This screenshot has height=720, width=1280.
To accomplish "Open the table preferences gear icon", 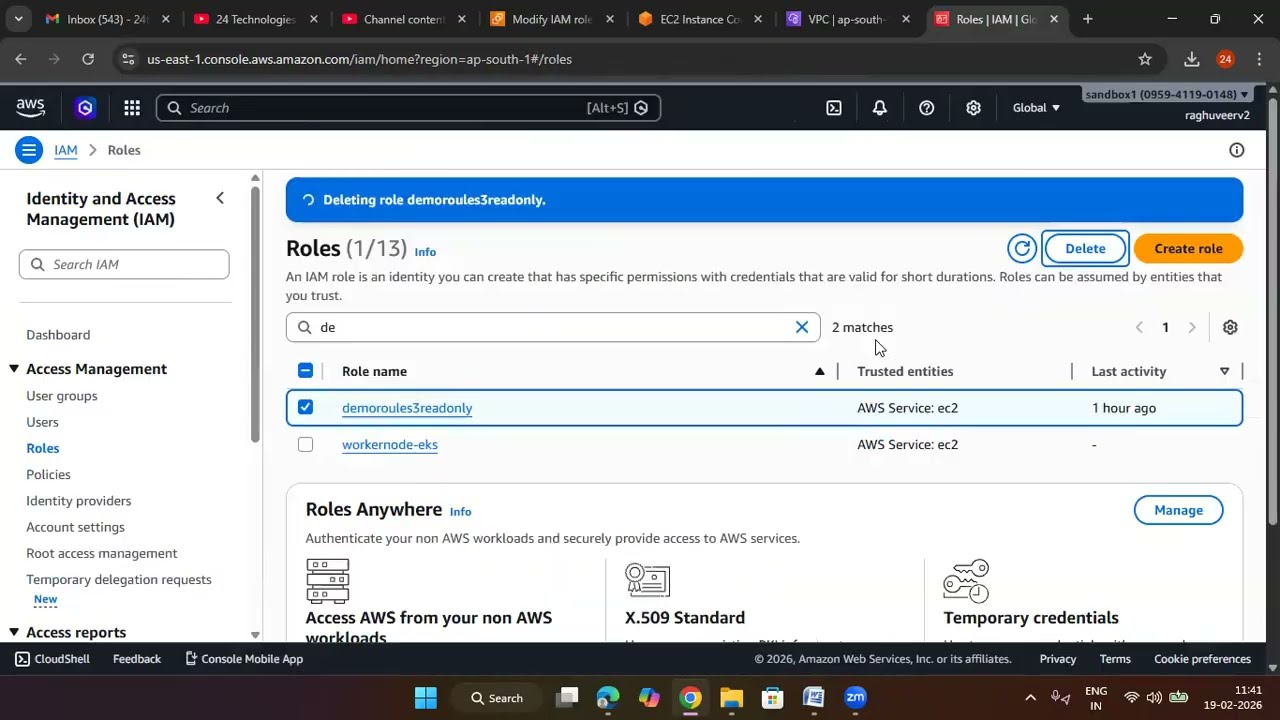I will pos(1230,327).
